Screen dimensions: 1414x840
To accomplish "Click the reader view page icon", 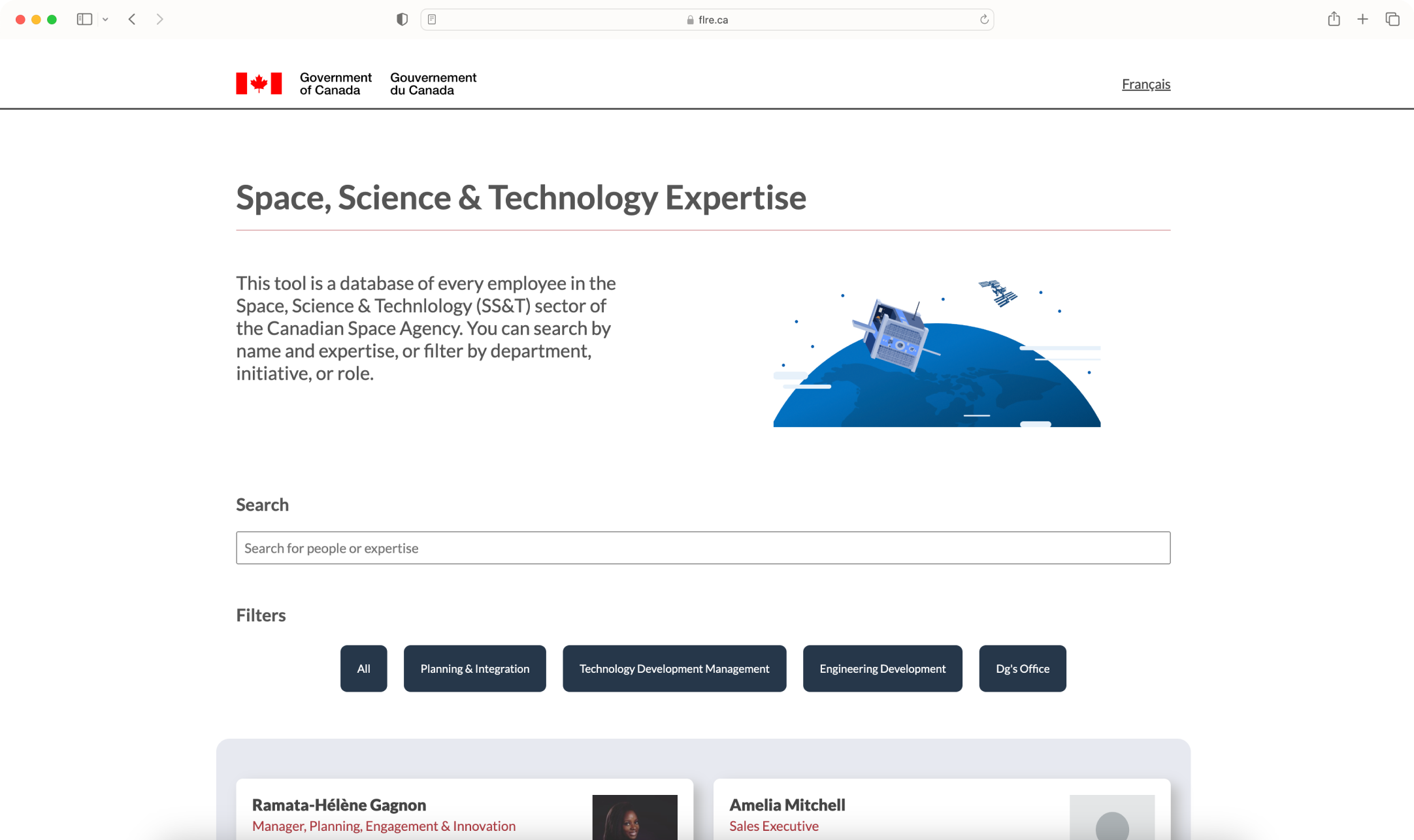I will click(432, 20).
